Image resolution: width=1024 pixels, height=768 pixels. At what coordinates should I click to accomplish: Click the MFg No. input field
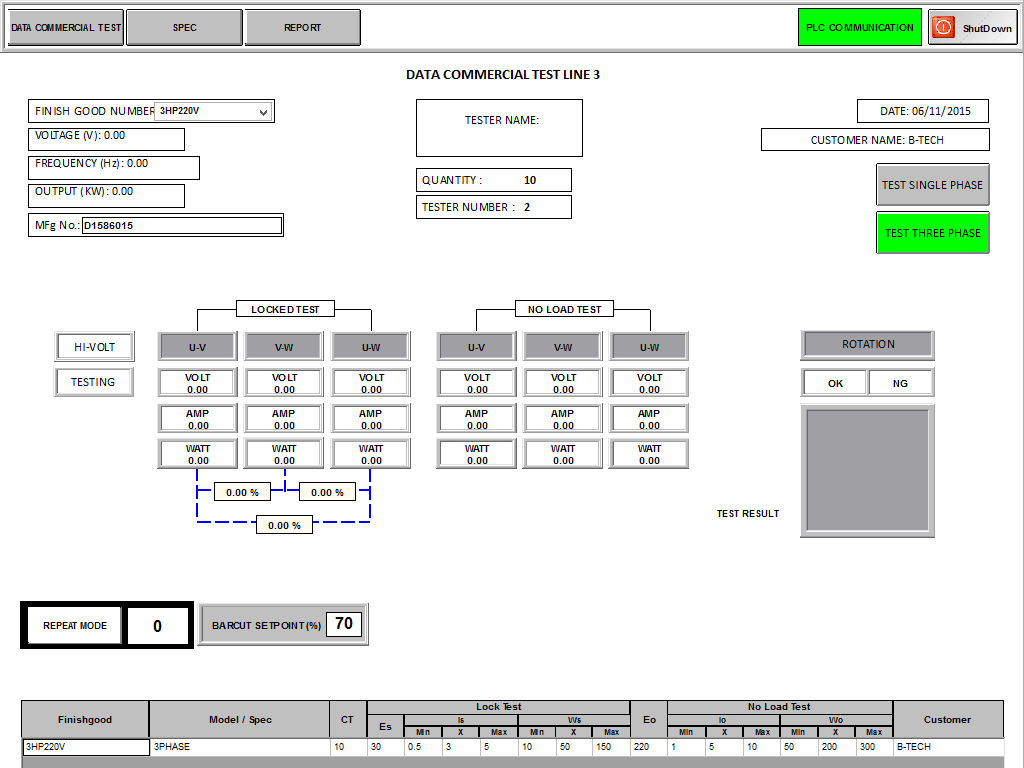[182, 225]
